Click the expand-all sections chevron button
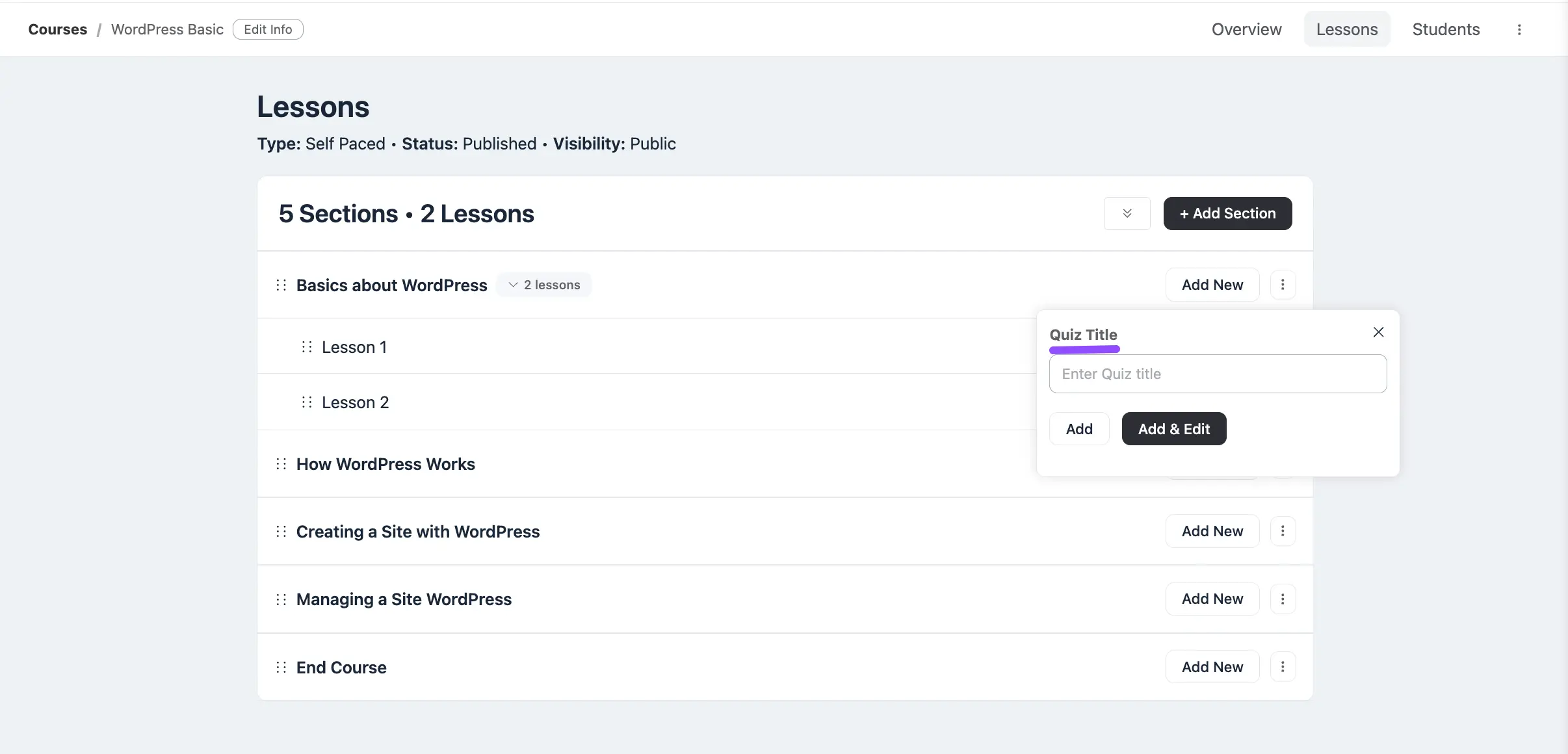Image resolution: width=1568 pixels, height=754 pixels. click(x=1127, y=213)
